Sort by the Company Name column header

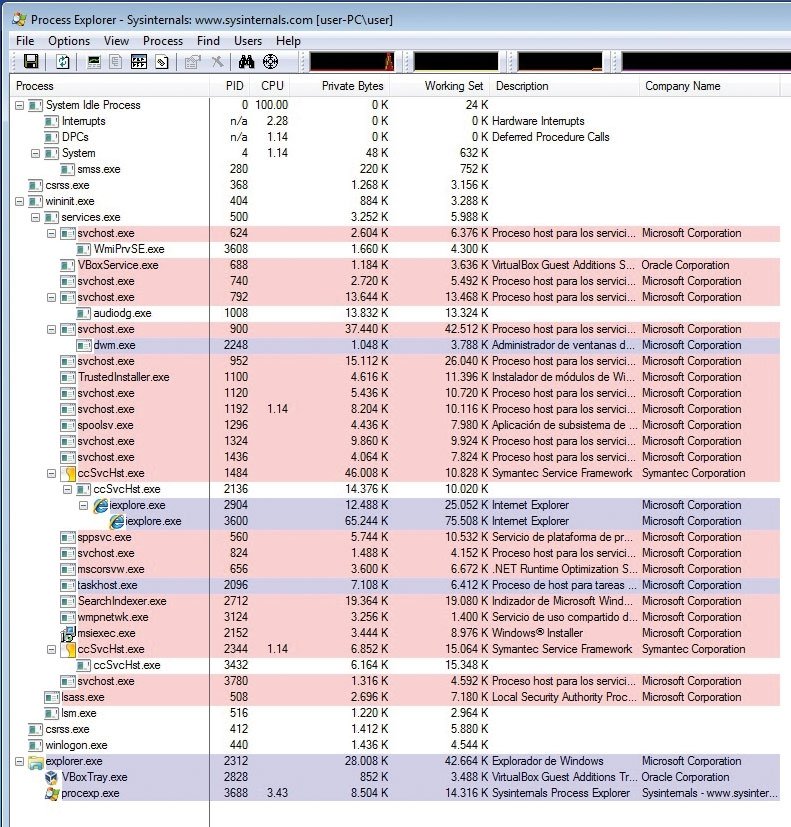(x=709, y=86)
